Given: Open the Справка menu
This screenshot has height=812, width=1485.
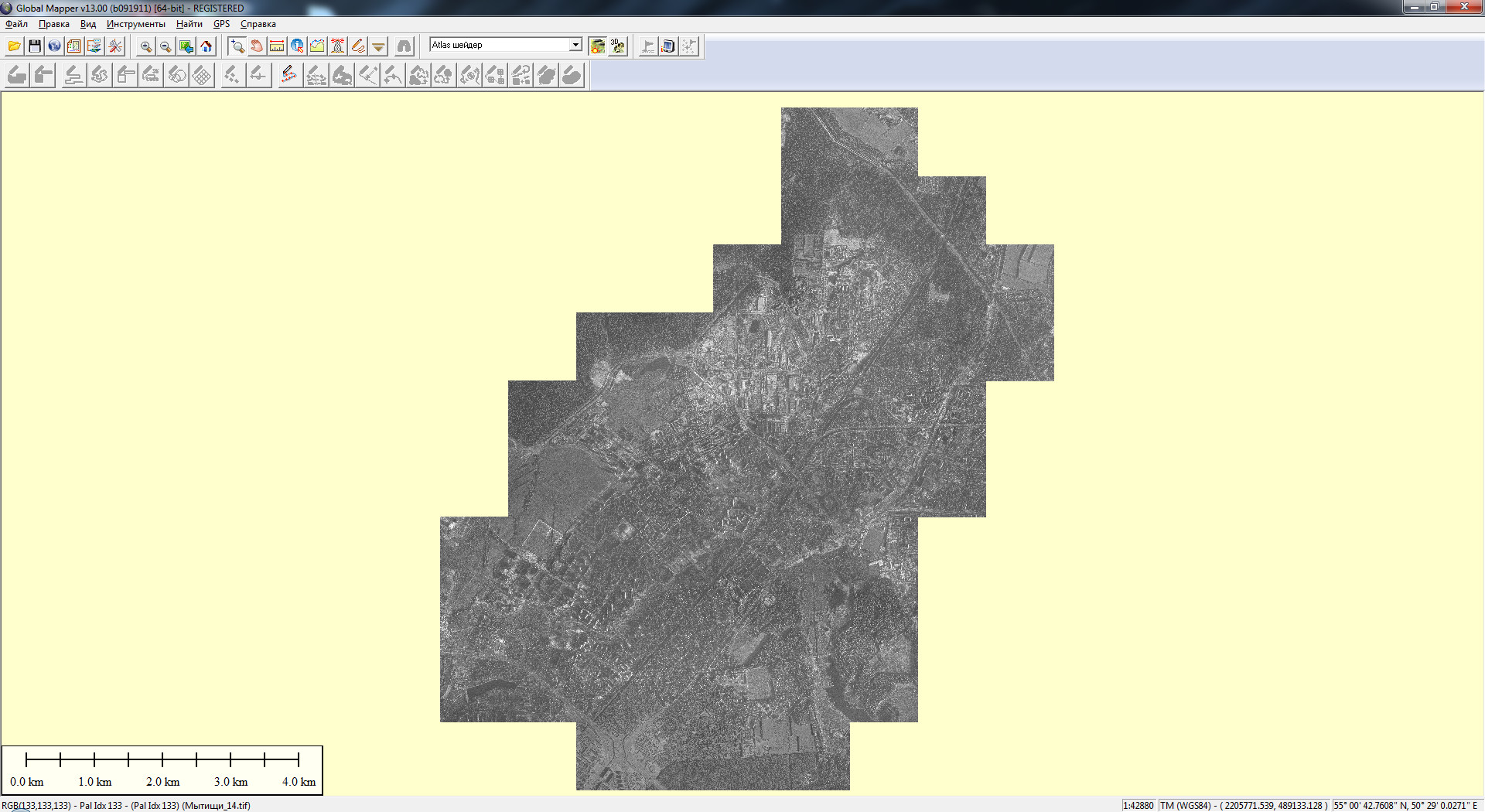Looking at the screenshot, I should [258, 24].
